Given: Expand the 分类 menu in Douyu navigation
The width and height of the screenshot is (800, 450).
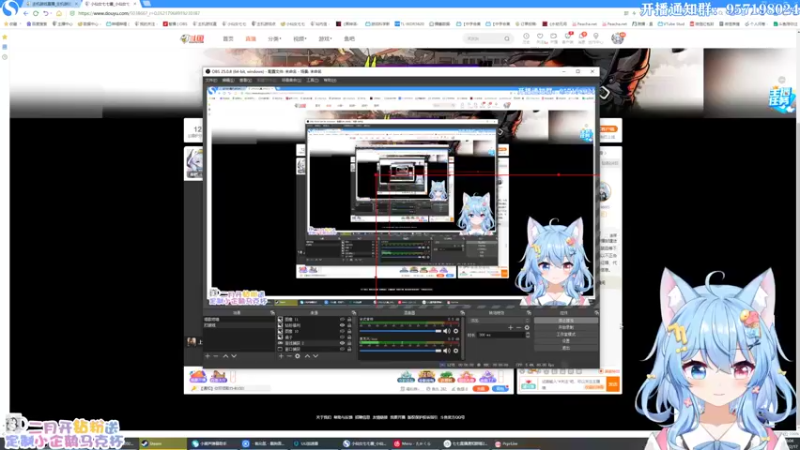Looking at the screenshot, I should [x=274, y=39].
